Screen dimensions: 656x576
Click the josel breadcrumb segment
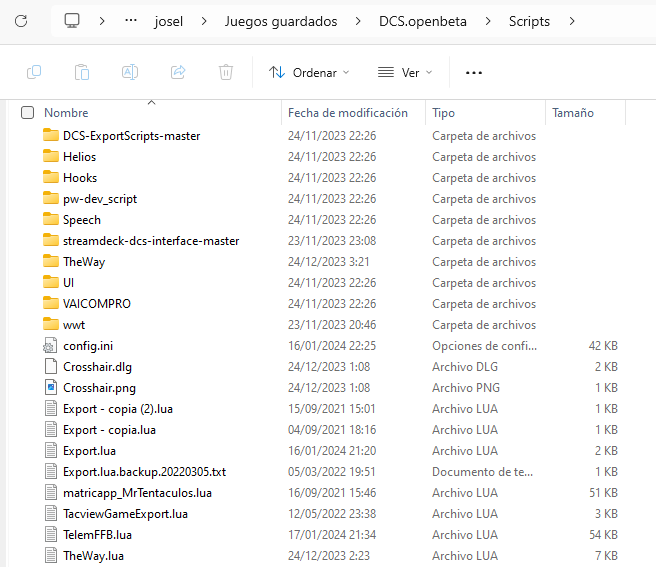168,21
